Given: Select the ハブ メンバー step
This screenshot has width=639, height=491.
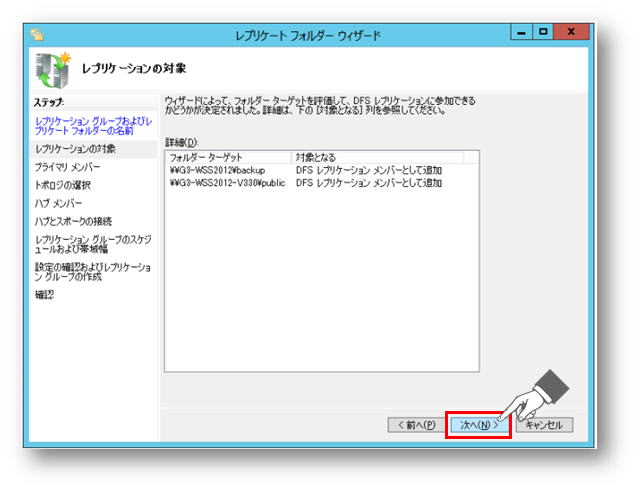Looking at the screenshot, I should coord(58,203).
